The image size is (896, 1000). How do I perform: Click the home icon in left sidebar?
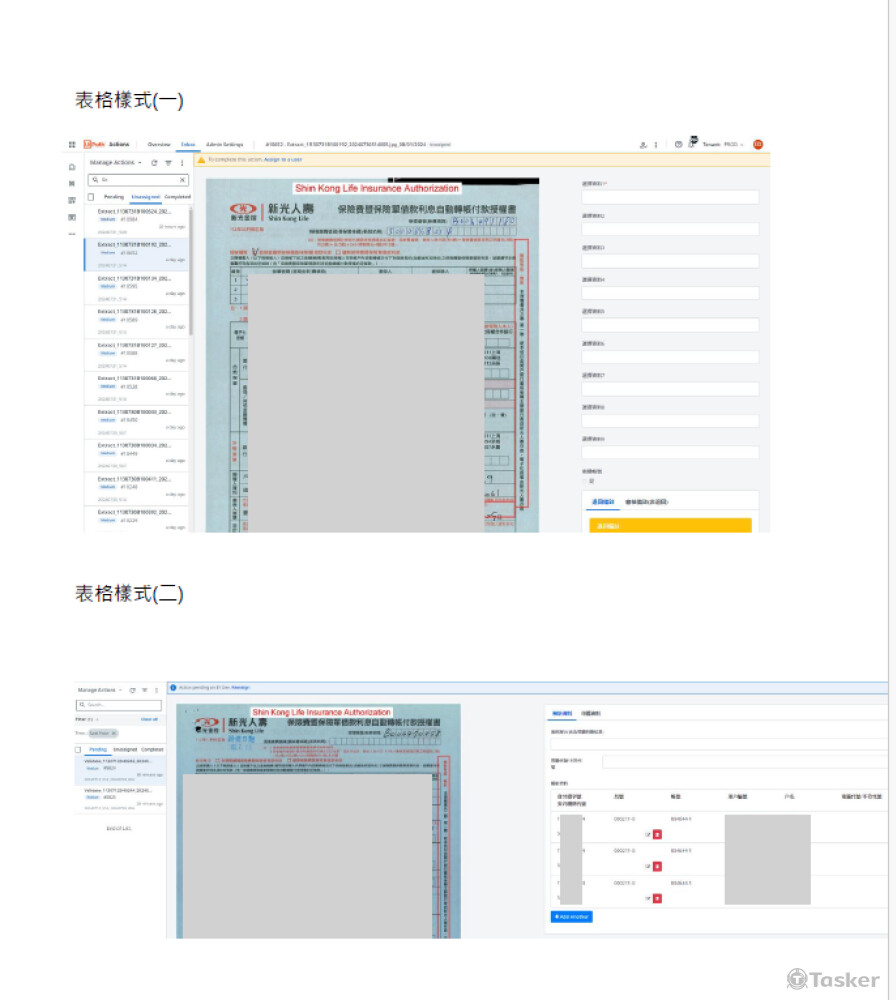tap(72, 167)
